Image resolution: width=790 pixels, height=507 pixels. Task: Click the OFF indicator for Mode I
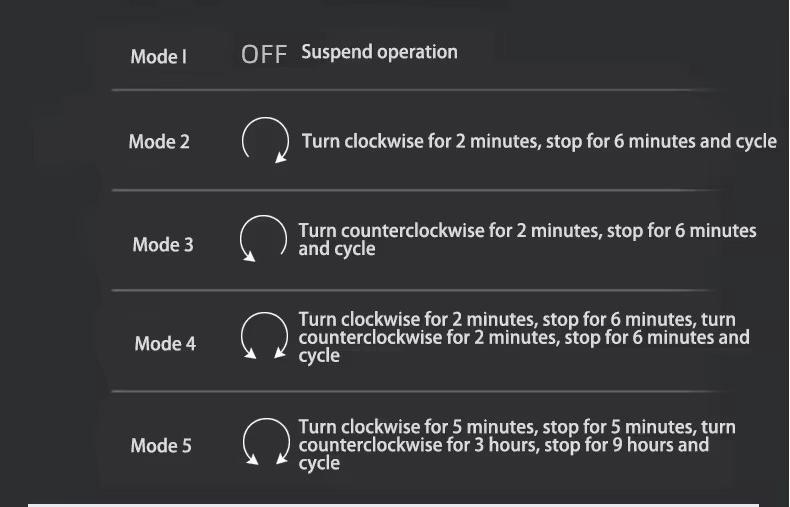coord(264,54)
